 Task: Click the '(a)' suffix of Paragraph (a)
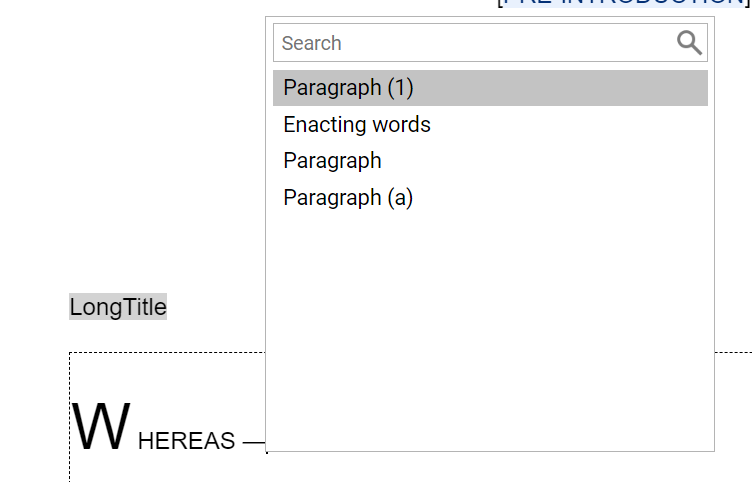tap(400, 198)
